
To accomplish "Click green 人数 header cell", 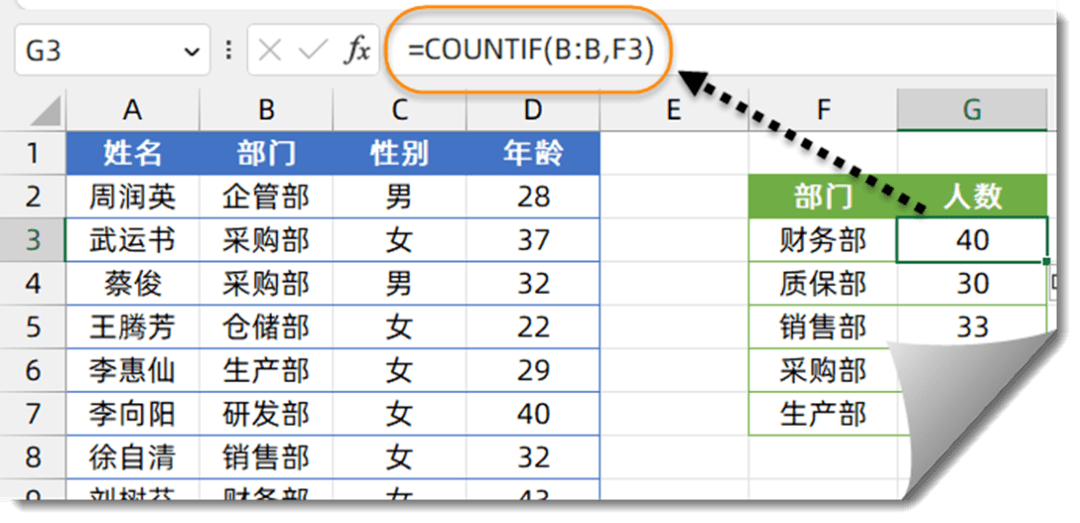I will (x=973, y=196).
